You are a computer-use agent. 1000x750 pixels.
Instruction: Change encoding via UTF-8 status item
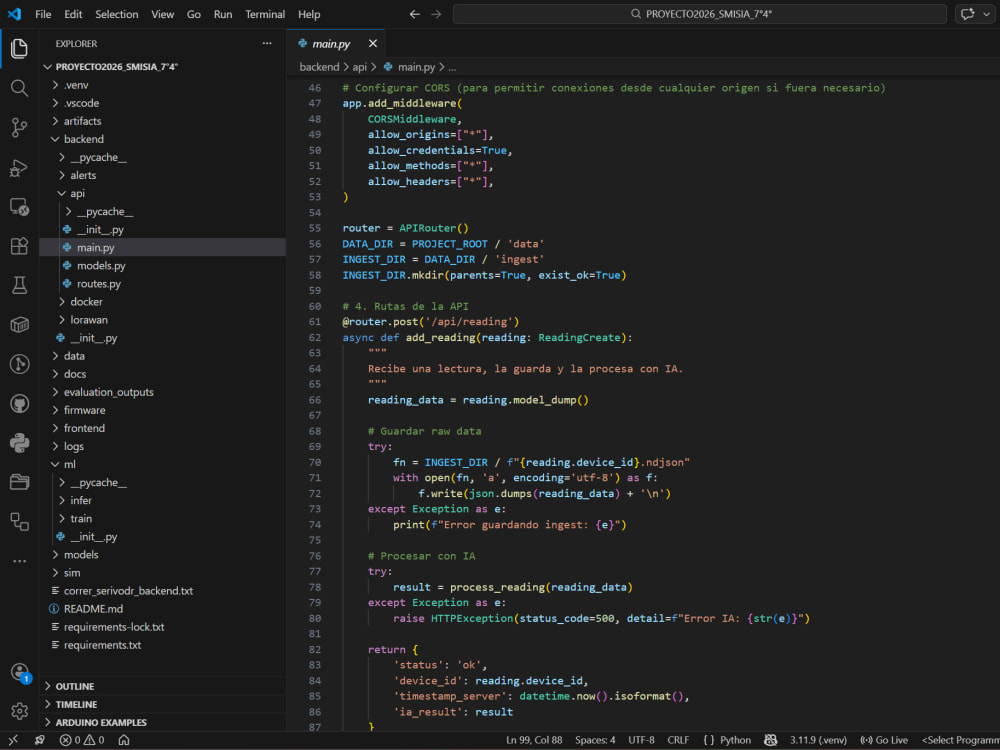(x=642, y=740)
